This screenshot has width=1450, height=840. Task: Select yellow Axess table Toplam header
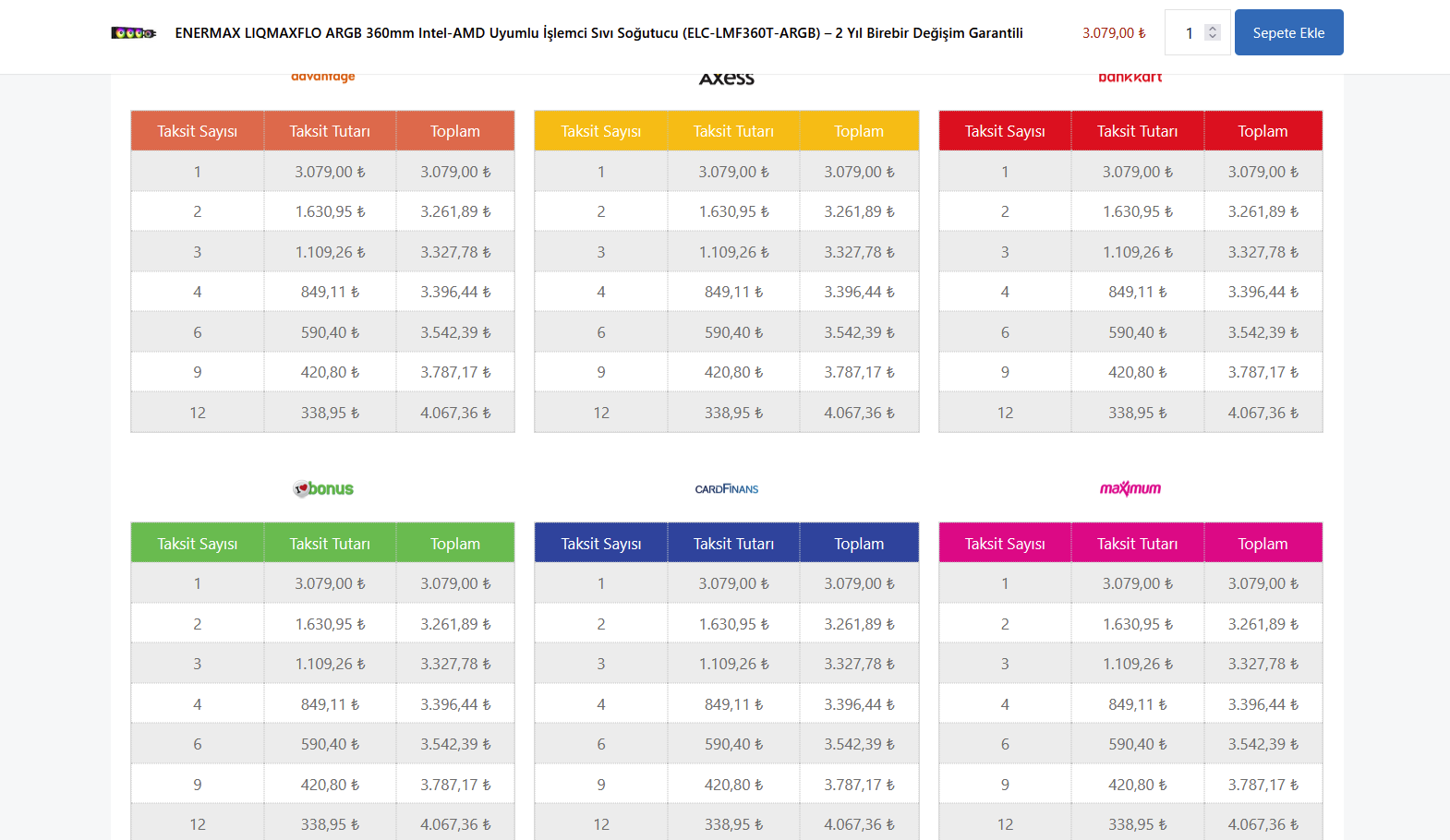pyautogui.click(x=859, y=131)
